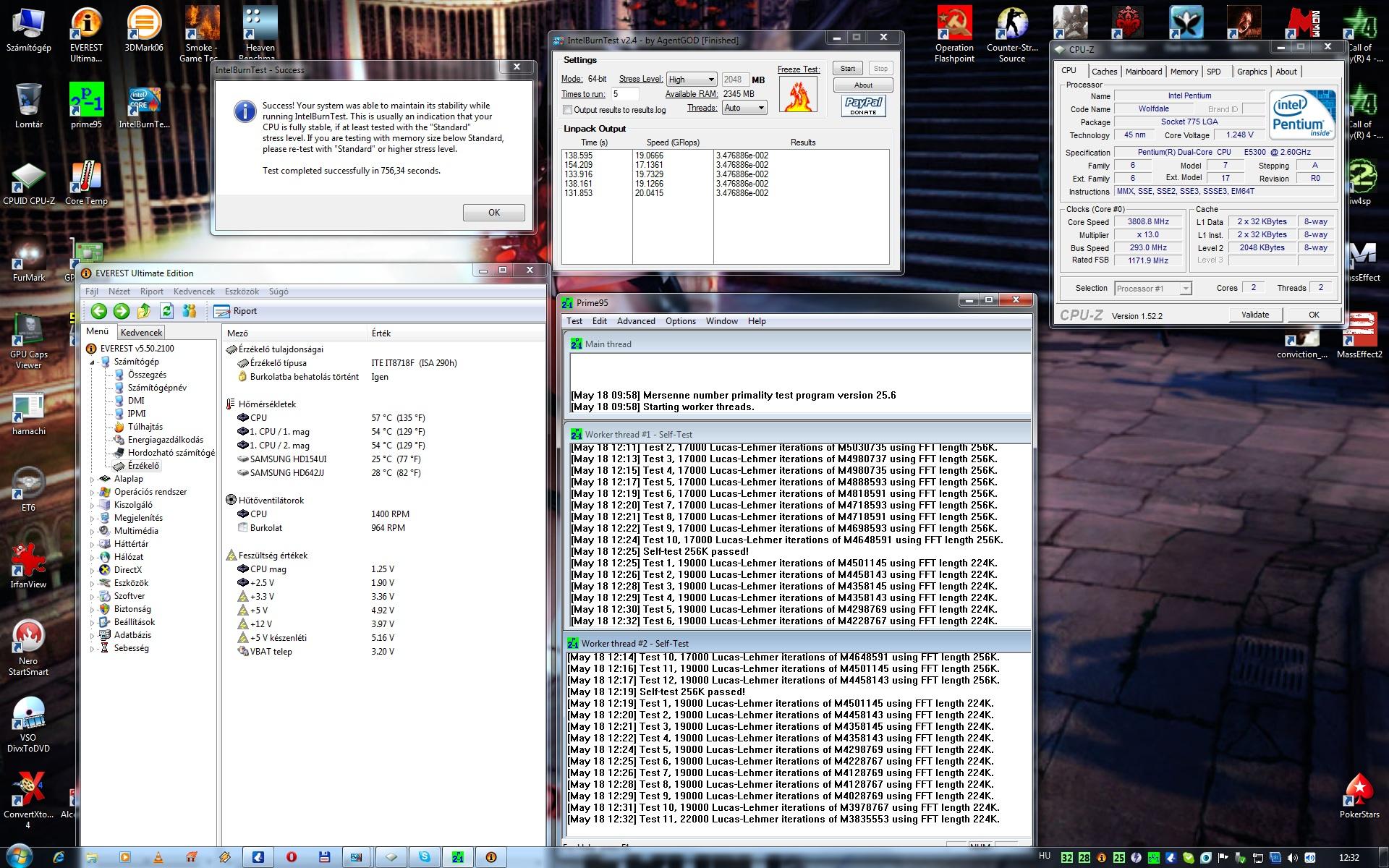1389x868 pixels.
Task: Open the IrfanView desktop icon
Action: click(29, 566)
